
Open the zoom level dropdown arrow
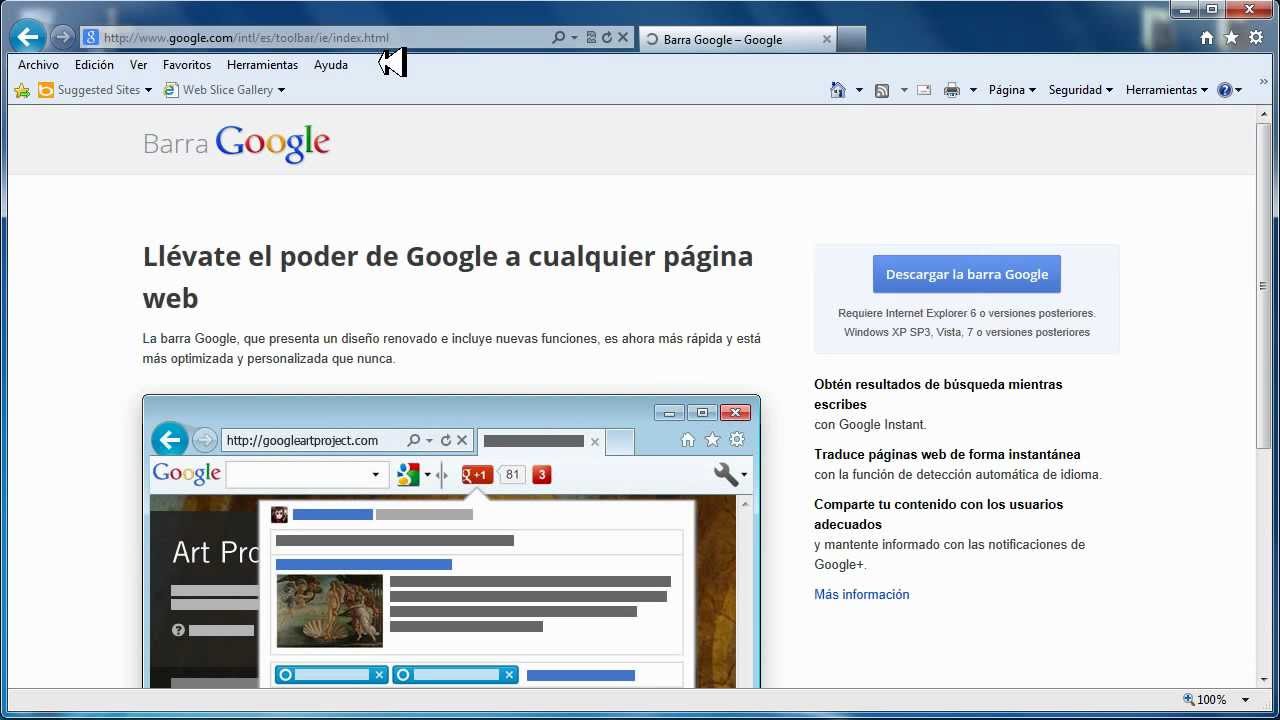pos(1245,700)
